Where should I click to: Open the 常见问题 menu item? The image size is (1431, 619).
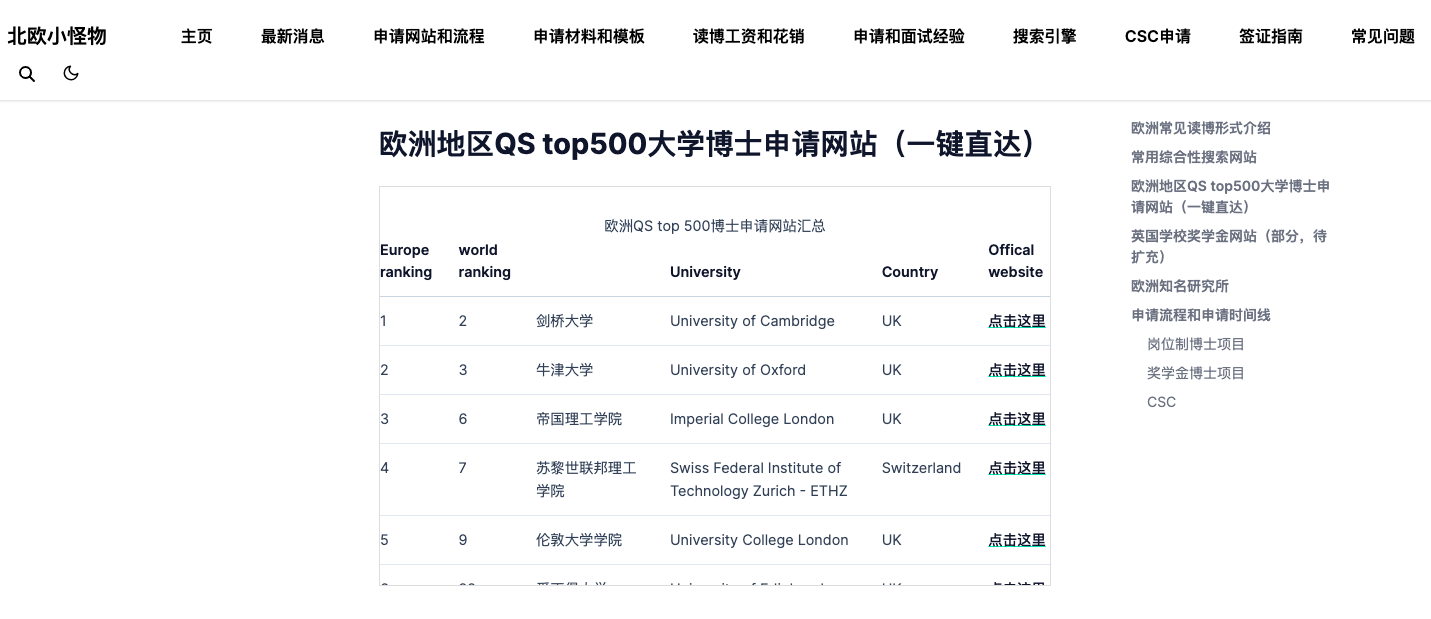pos(1383,37)
